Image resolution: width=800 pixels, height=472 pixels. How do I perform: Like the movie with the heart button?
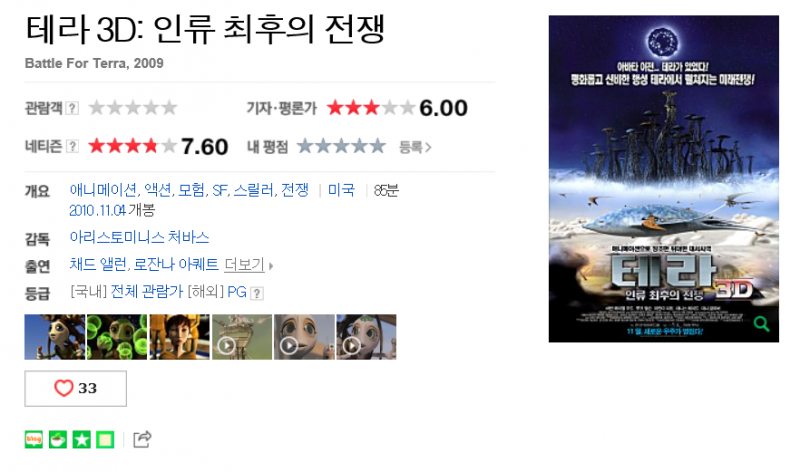(76, 388)
